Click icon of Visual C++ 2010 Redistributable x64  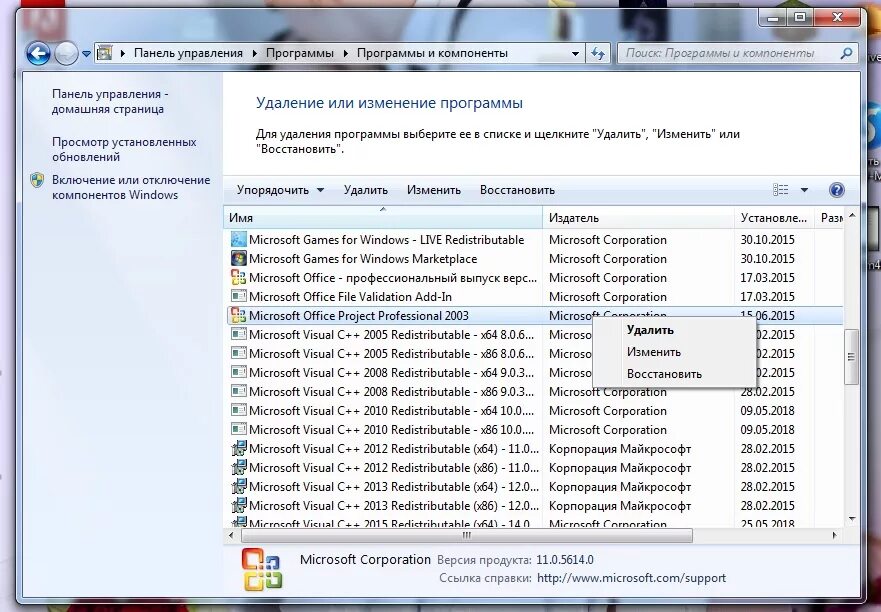239,410
